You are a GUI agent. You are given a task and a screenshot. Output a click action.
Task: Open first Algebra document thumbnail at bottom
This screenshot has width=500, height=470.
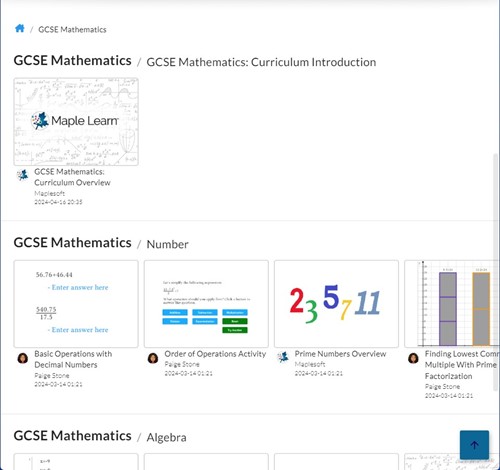click(76, 462)
